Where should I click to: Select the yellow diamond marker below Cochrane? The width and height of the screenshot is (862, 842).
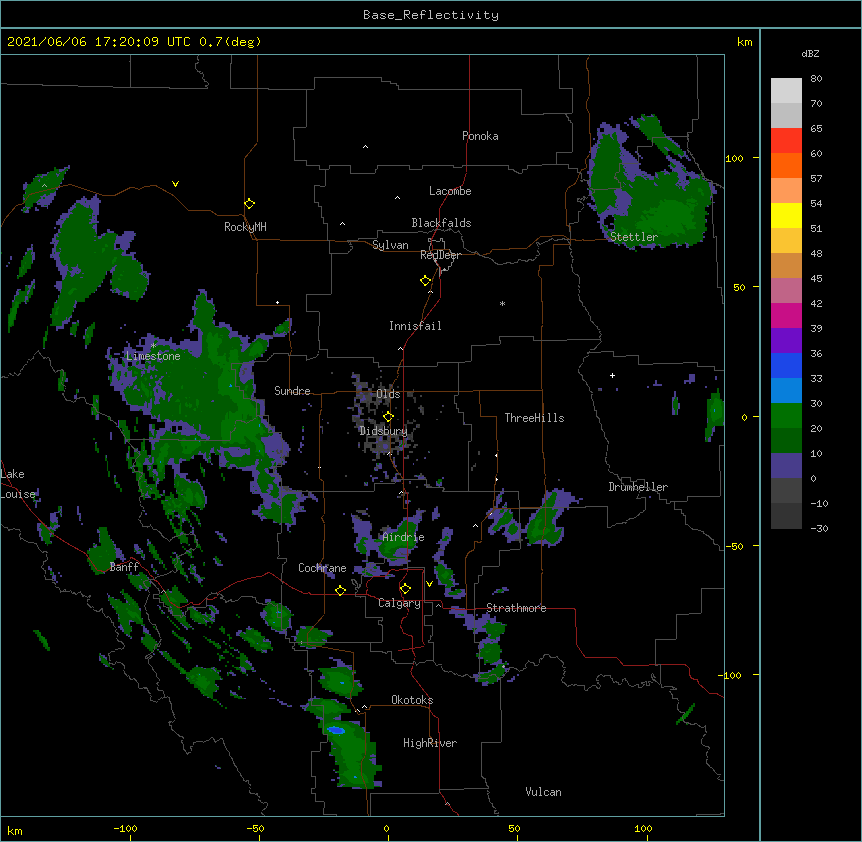pos(340,590)
